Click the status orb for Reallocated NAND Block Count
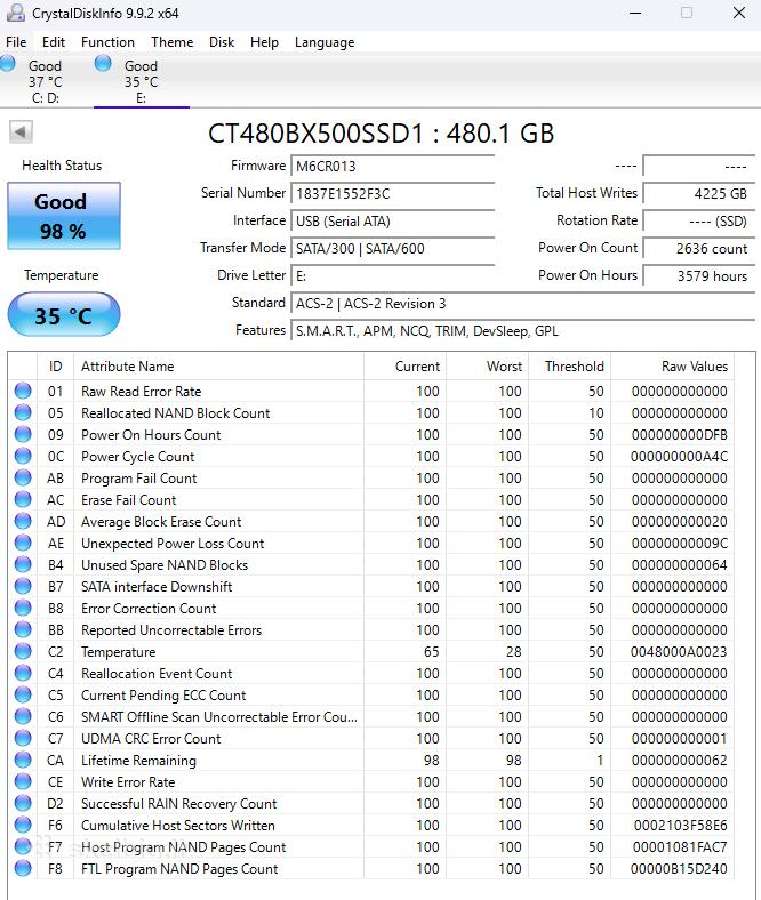The image size is (761, 900). tap(23, 413)
